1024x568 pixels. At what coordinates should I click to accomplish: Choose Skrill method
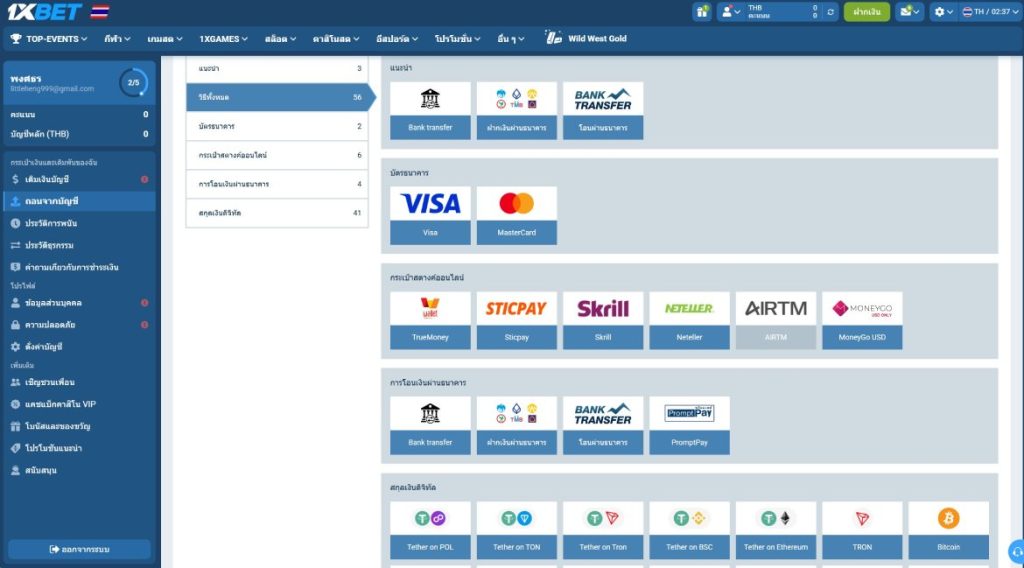[603, 321]
